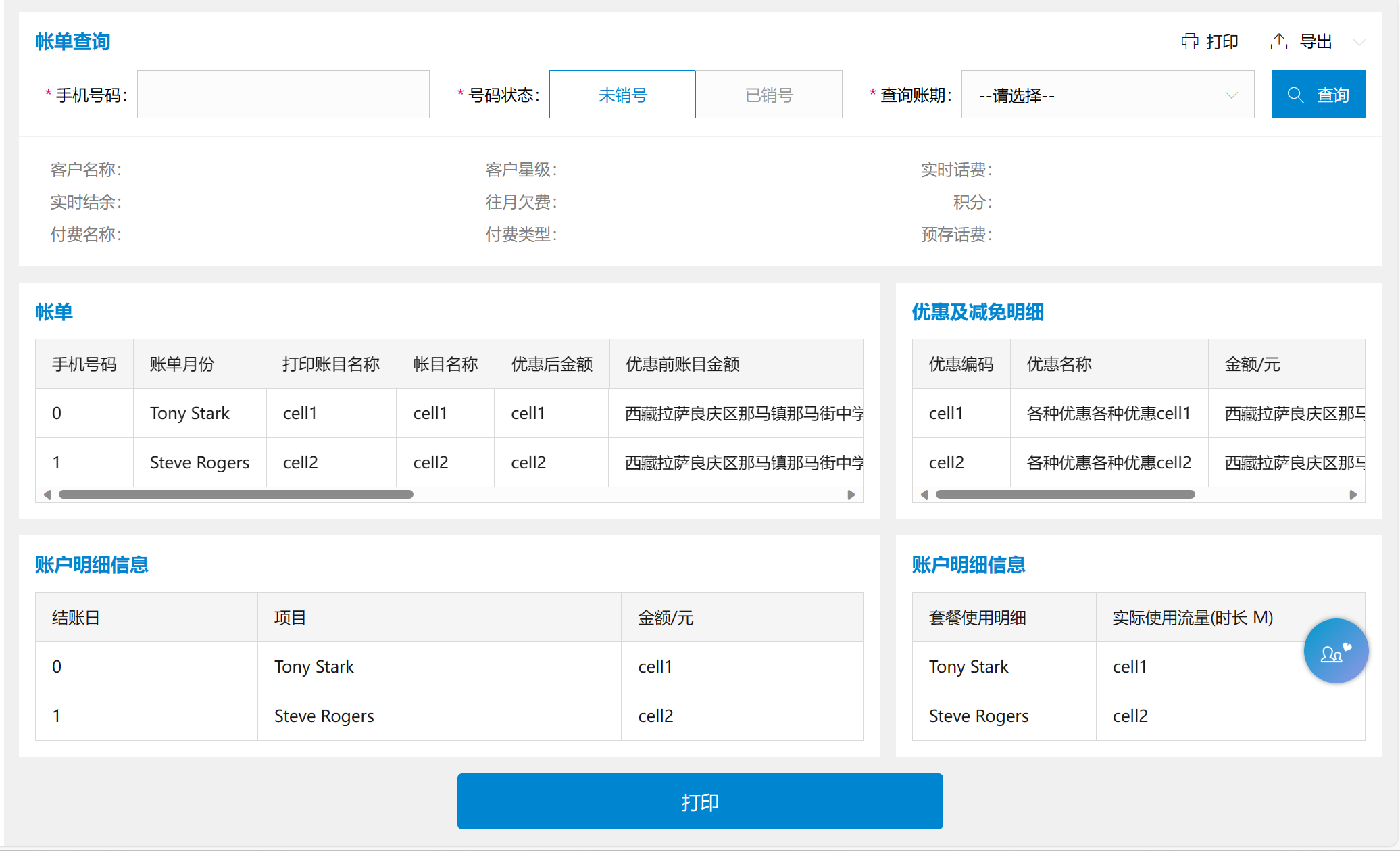
Task: Click the printer icon in header
Action: (x=1189, y=41)
